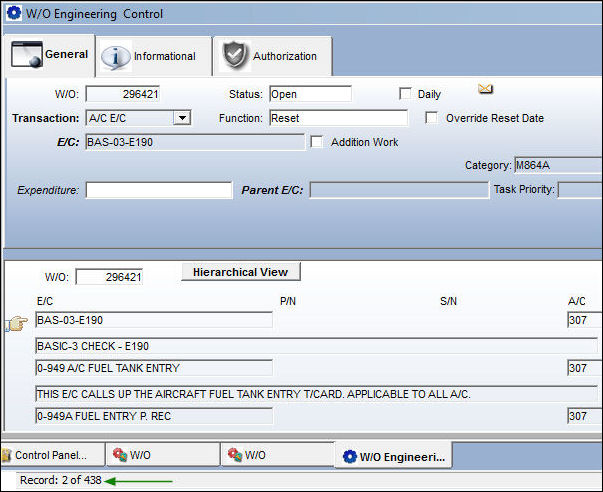Click the first W/O window tab icon
Screen dimensions: 603x492
pyautogui.click(x=120, y=455)
